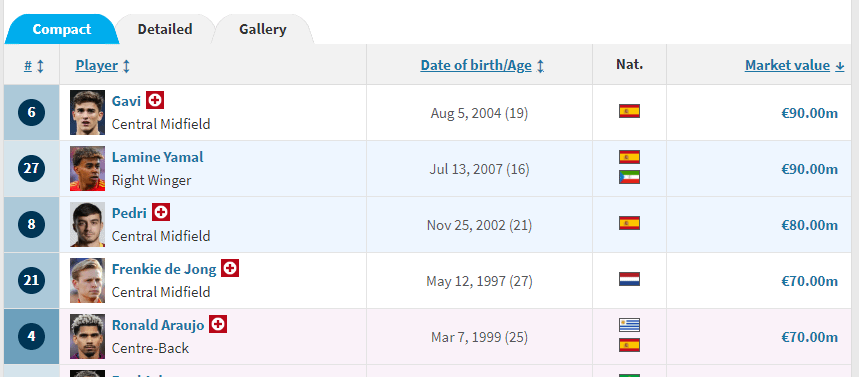This screenshot has height=377, width=859.
Task: Click Ronald Araujo's portrait thumbnail
Action: (x=88, y=336)
